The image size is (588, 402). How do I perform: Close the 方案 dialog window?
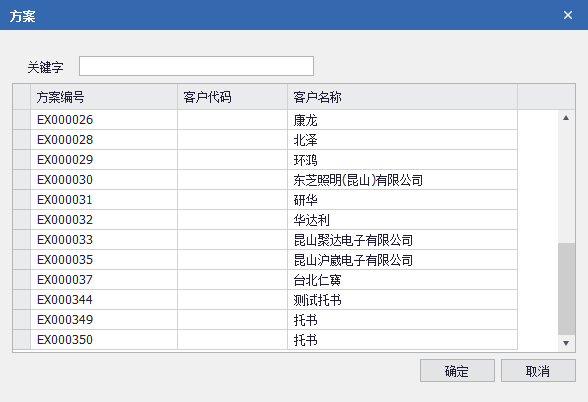pyautogui.click(x=568, y=15)
